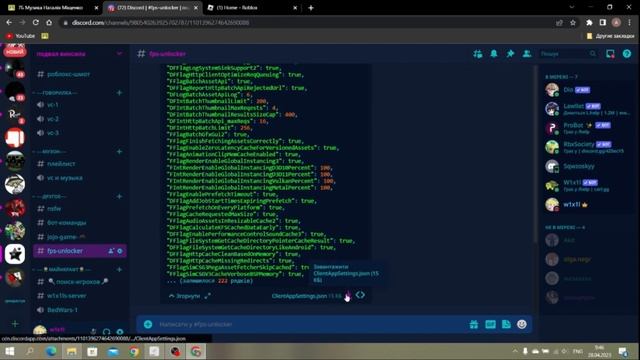The width and height of the screenshot is (640, 360).
Task: Click the plus attach button in message box
Action: pyautogui.click(x=148, y=324)
